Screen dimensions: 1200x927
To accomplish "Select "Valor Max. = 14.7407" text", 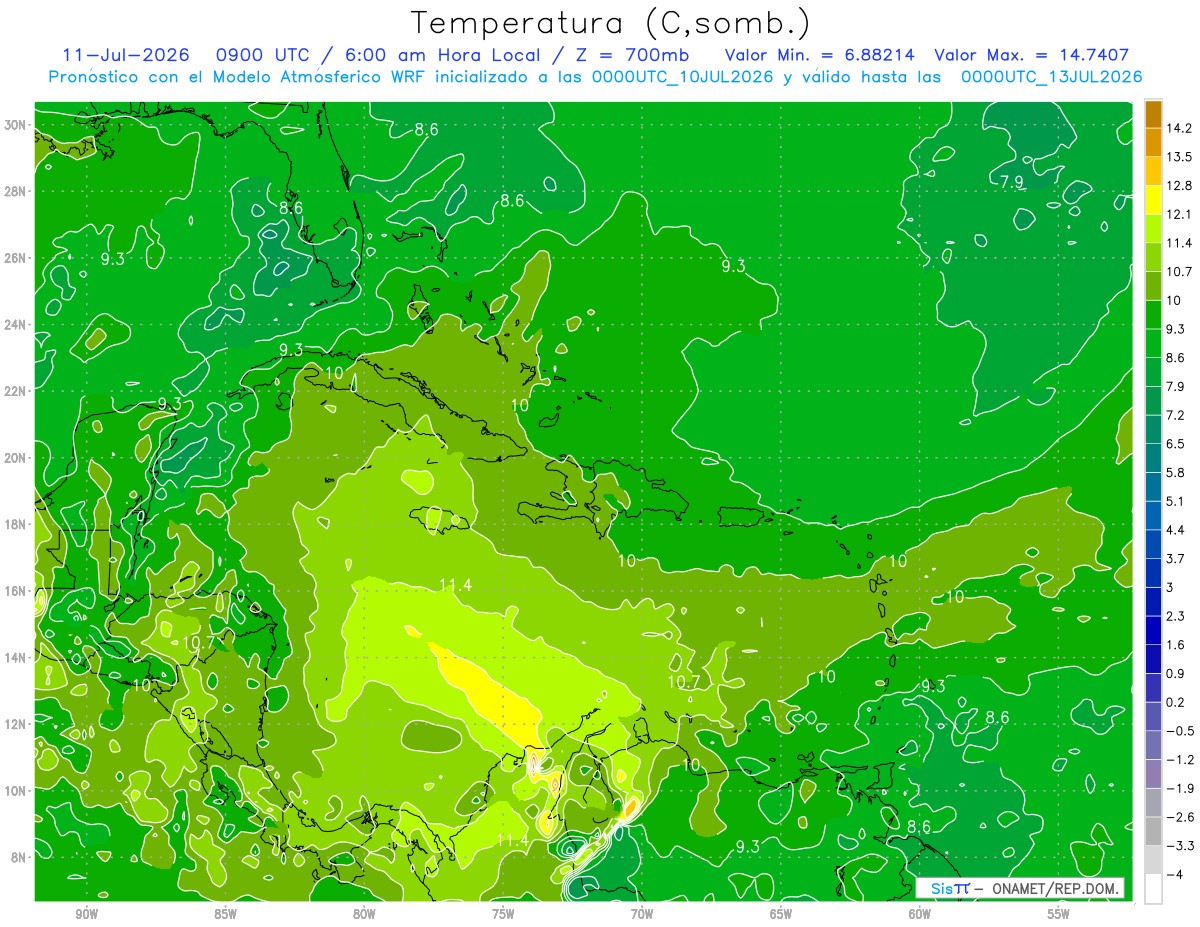I will [1031, 55].
